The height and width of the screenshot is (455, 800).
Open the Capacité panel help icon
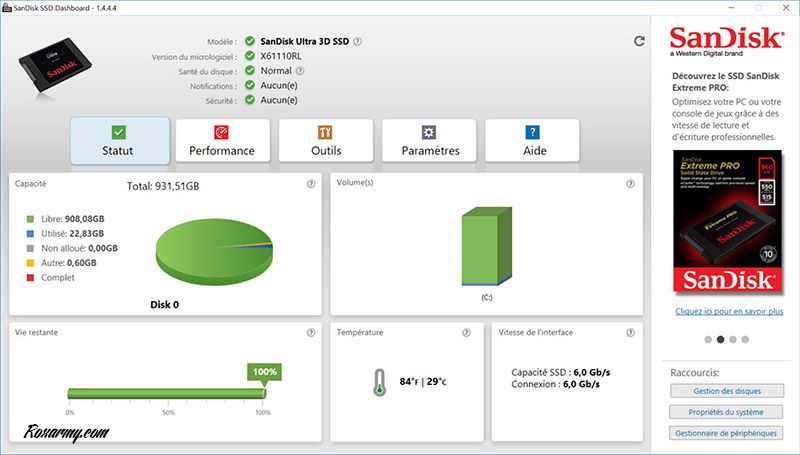click(x=311, y=184)
